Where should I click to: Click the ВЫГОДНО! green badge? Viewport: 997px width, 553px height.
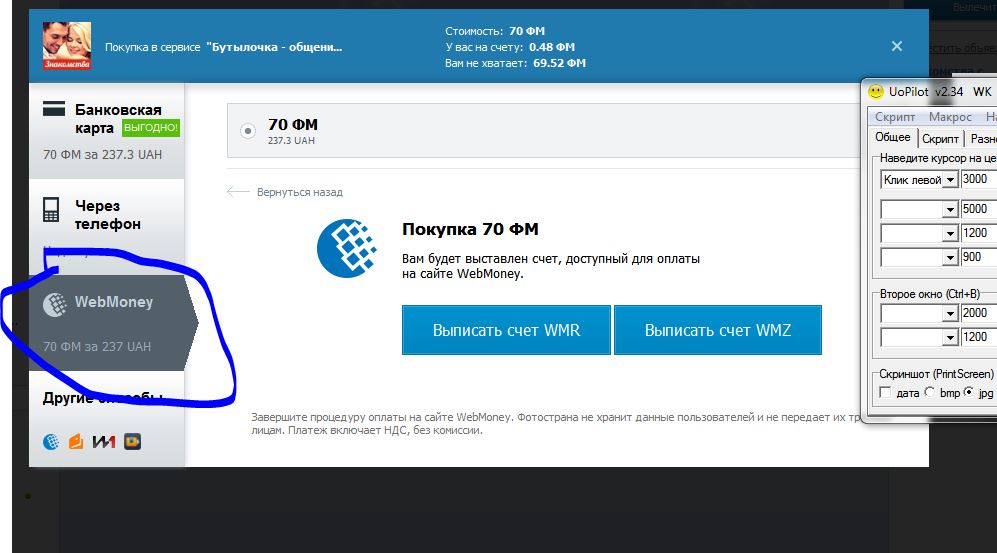(151, 128)
